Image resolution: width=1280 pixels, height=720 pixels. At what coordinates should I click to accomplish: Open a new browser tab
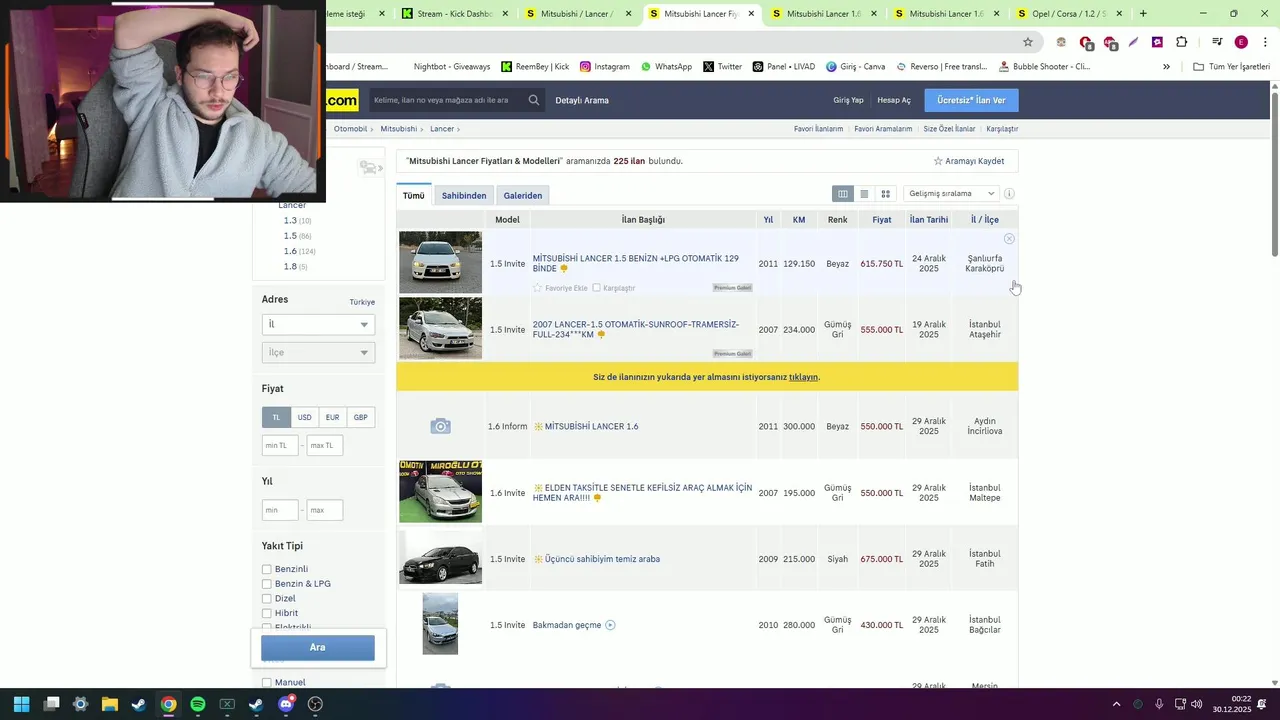tap(1143, 14)
